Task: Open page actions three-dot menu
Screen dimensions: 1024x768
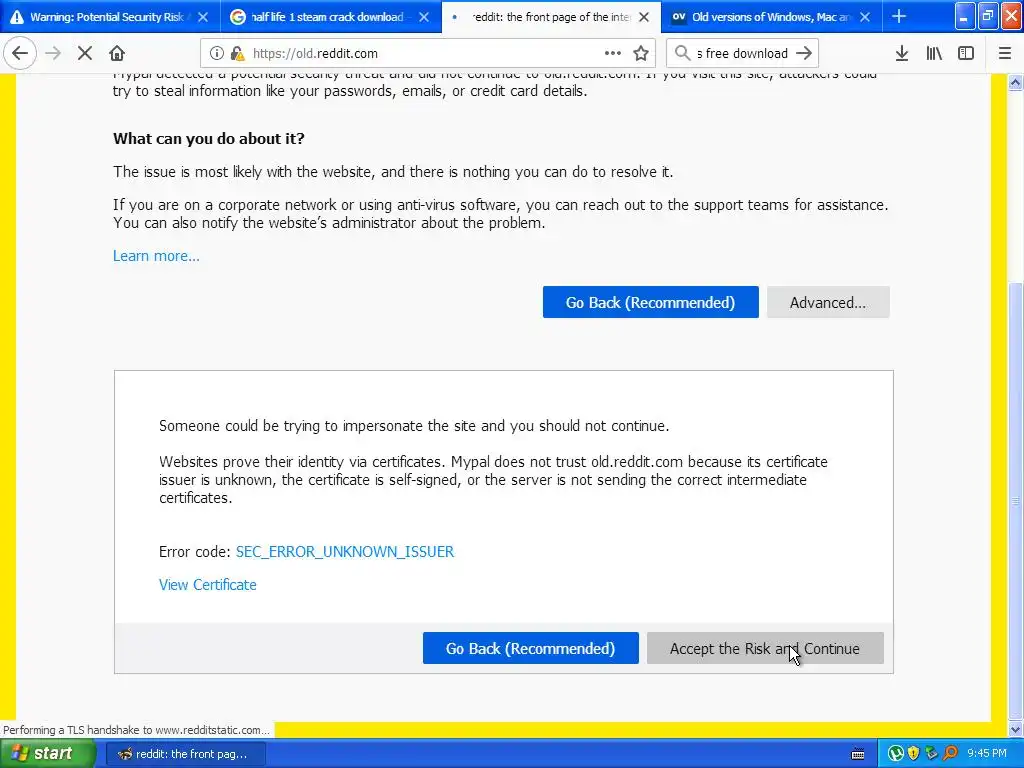Action: point(613,54)
